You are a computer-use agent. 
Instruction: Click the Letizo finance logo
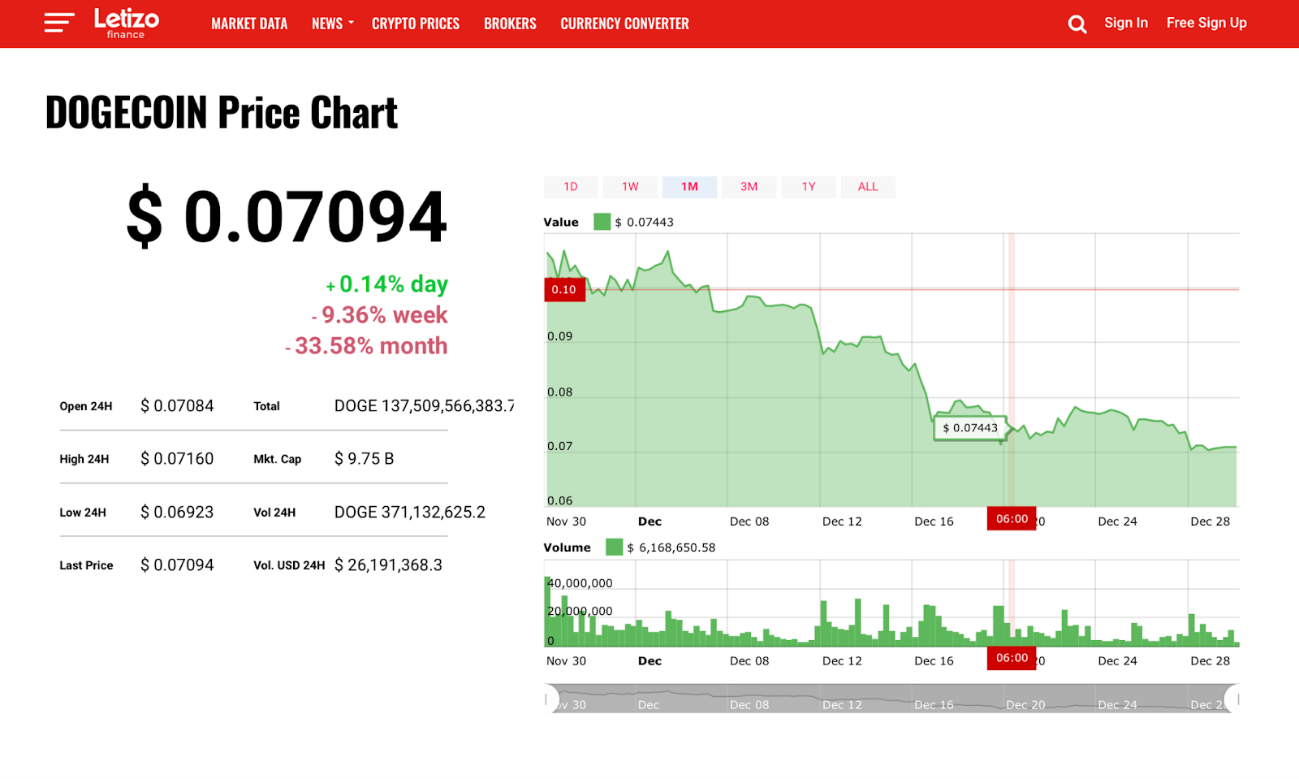[x=126, y=23]
